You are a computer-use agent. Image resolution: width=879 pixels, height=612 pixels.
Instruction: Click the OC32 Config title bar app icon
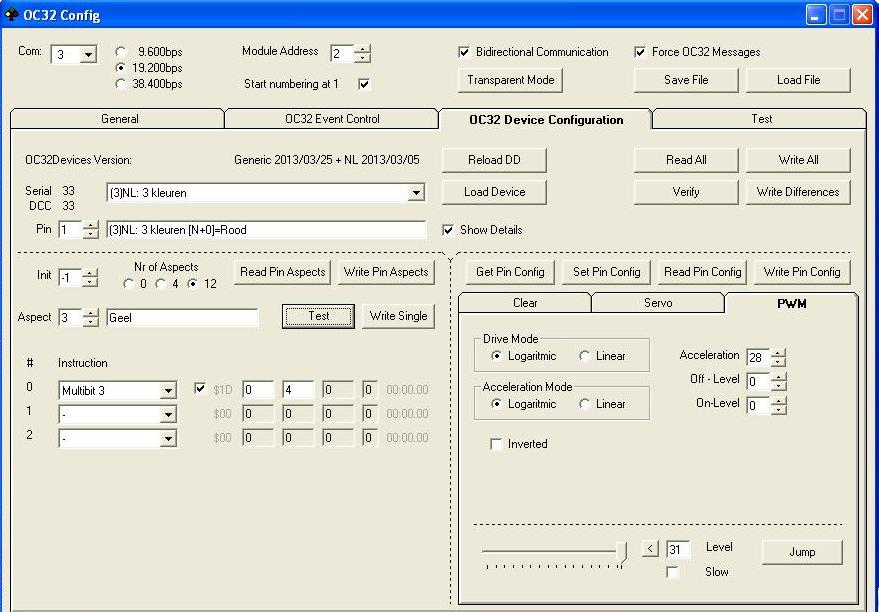click(12, 15)
